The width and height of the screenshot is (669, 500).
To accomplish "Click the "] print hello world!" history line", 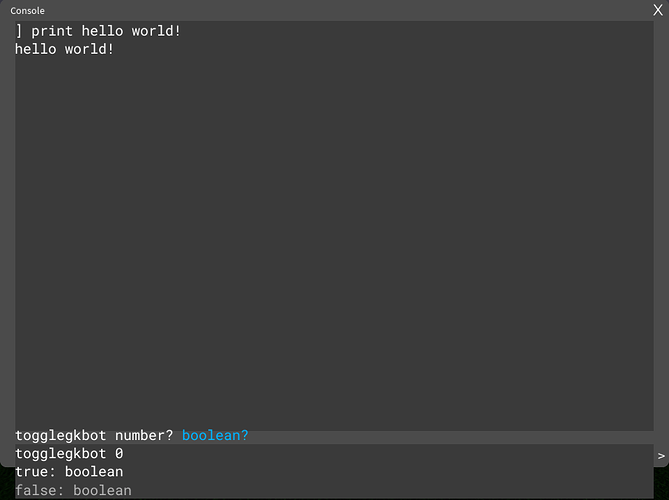I will (x=98, y=31).
